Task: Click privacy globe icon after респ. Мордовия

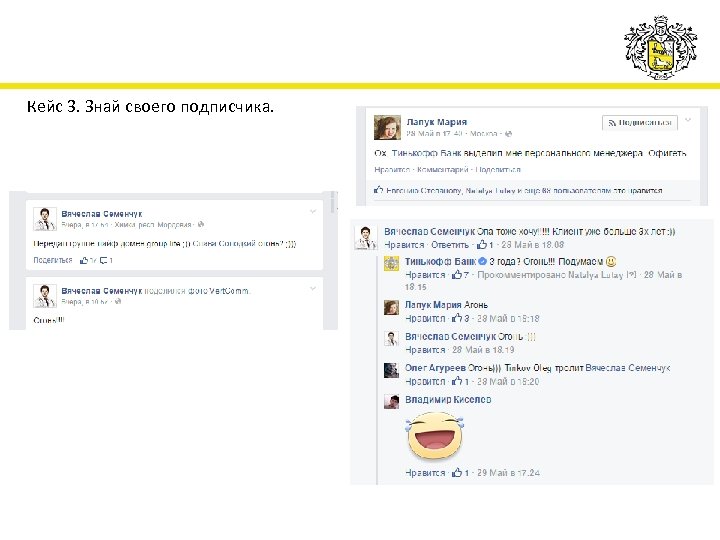Action: [x=201, y=225]
